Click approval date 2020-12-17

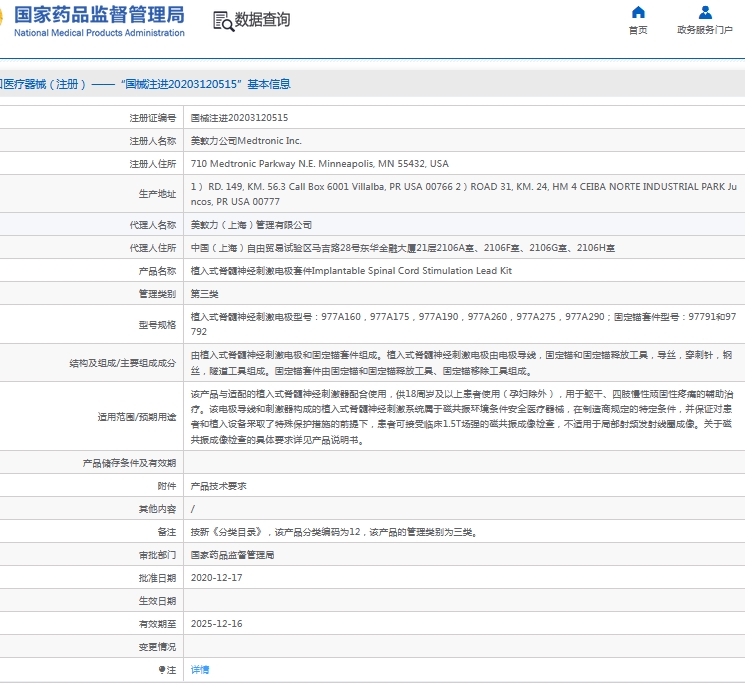[x=217, y=578]
